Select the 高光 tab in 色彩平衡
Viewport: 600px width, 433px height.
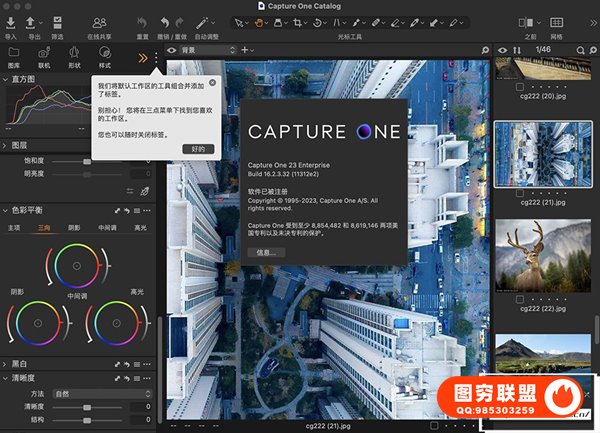point(139,227)
